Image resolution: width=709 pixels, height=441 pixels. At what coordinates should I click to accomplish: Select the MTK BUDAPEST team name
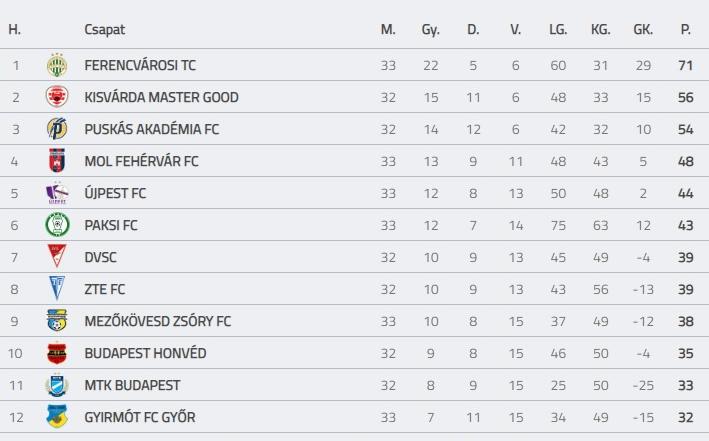[132, 385]
